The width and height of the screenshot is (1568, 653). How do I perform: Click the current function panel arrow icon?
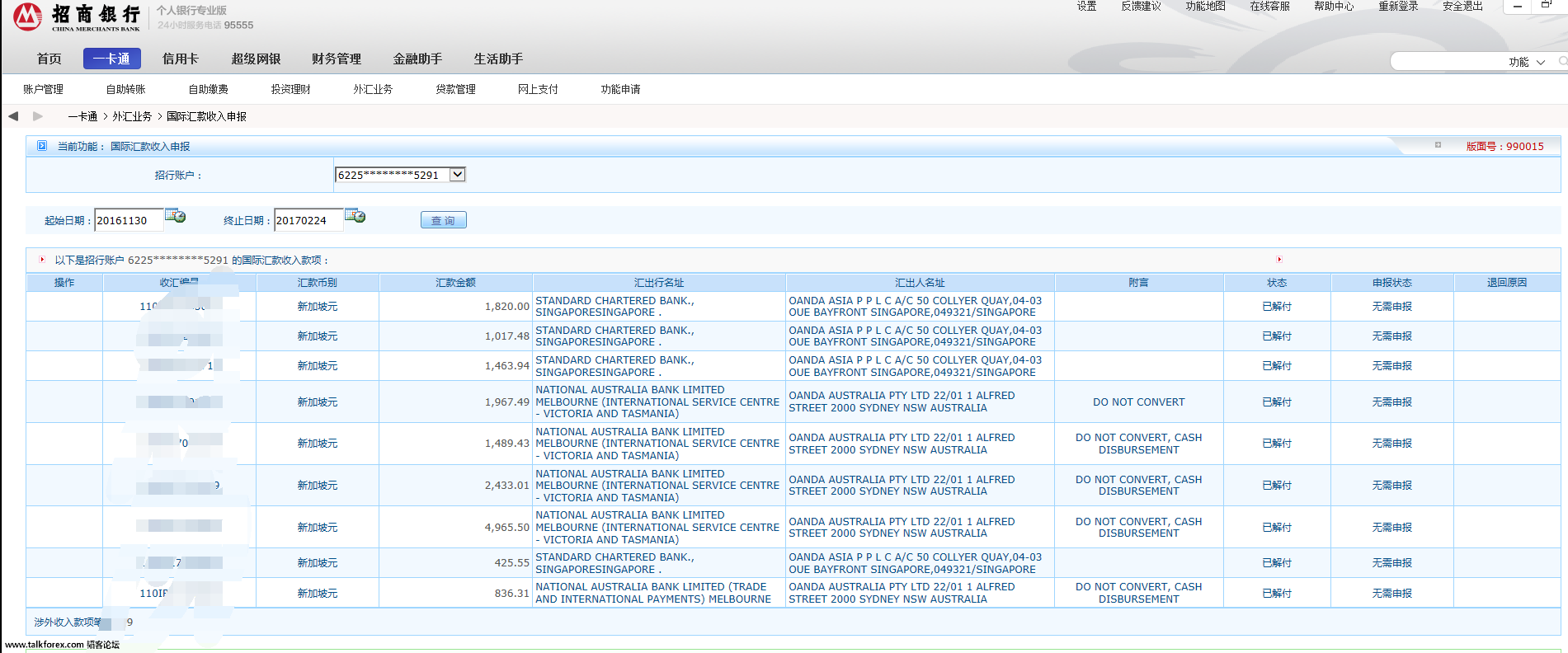click(42, 146)
